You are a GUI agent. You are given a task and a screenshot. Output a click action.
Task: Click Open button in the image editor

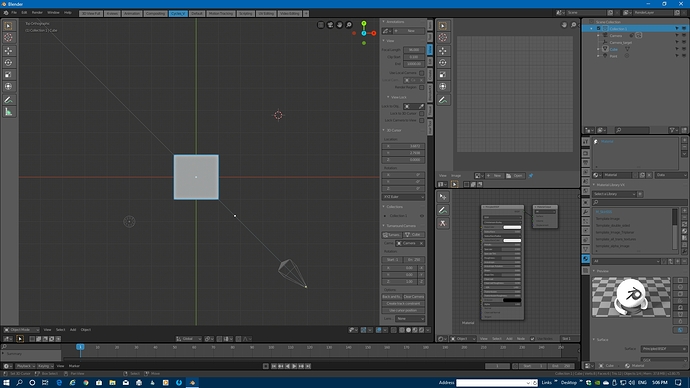pos(514,176)
